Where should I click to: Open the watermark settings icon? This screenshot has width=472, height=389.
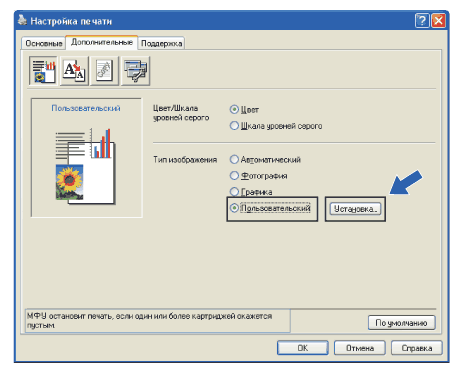point(104,71)
